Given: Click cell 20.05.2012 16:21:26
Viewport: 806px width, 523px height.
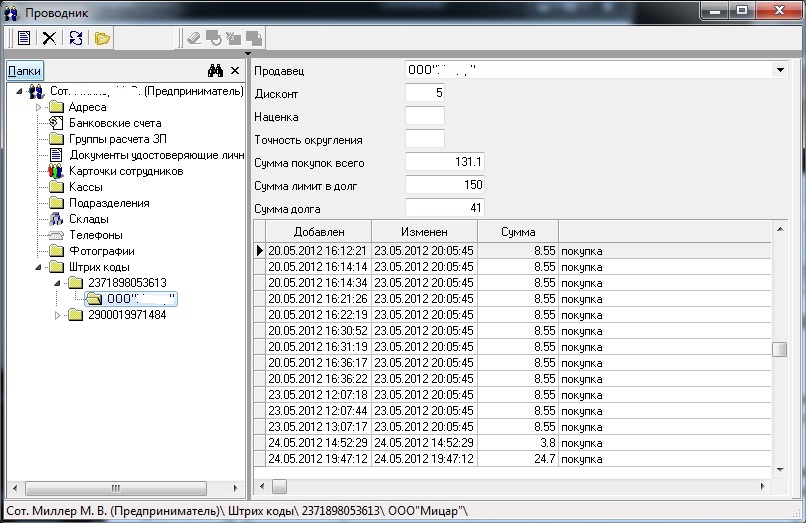Looking at the screenshot, I should pos(318,299).
